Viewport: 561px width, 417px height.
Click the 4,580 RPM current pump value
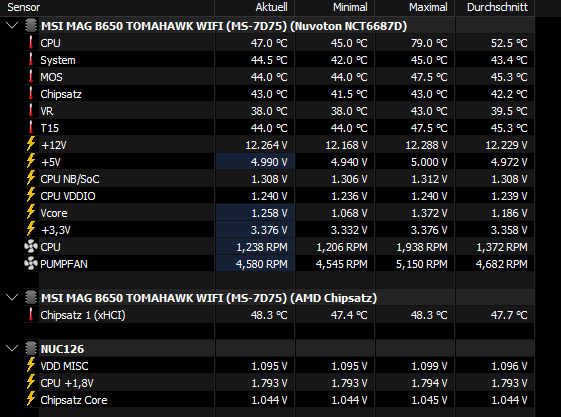pos(262,264)
